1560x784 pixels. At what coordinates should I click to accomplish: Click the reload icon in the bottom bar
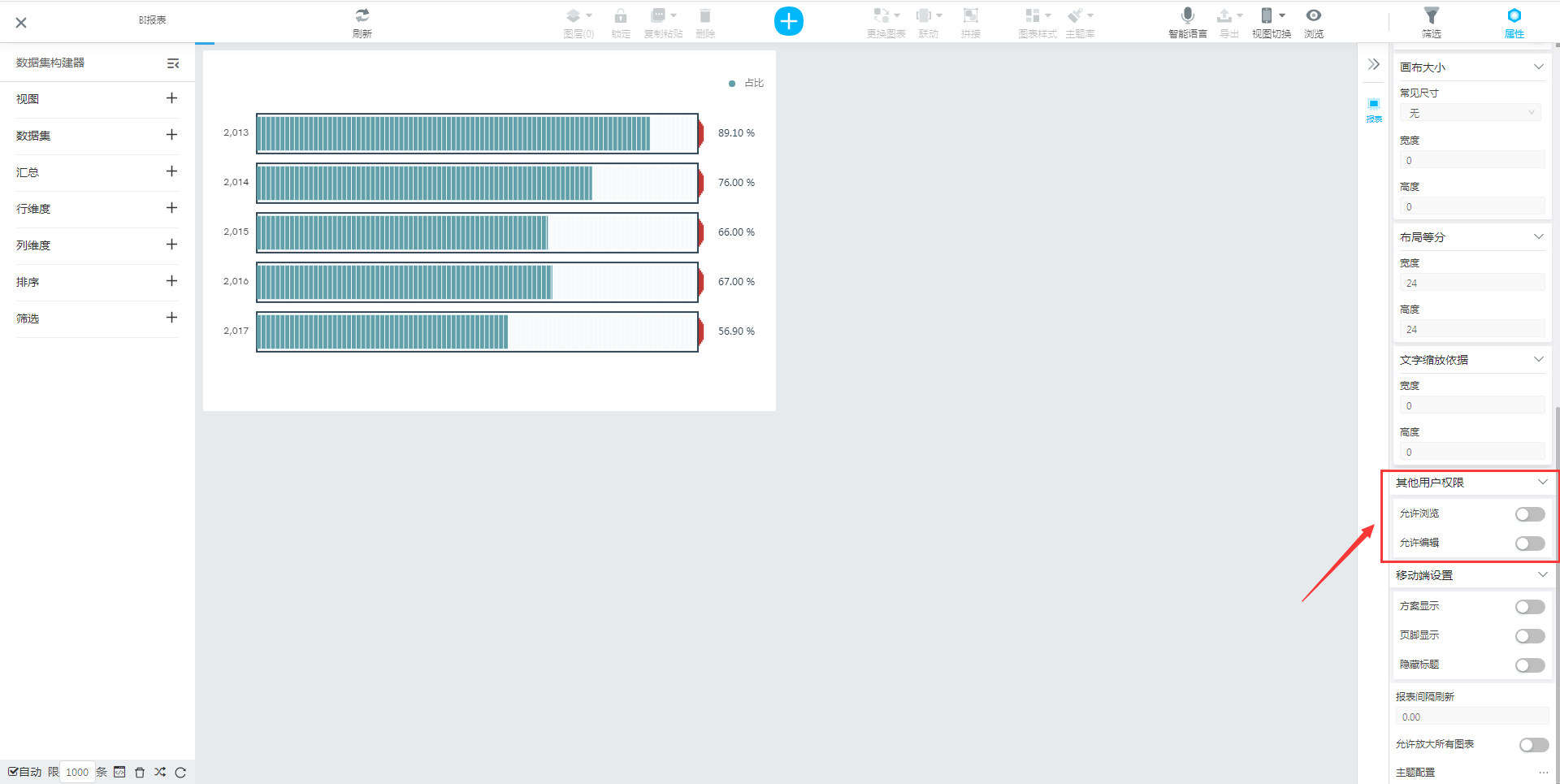180,772
